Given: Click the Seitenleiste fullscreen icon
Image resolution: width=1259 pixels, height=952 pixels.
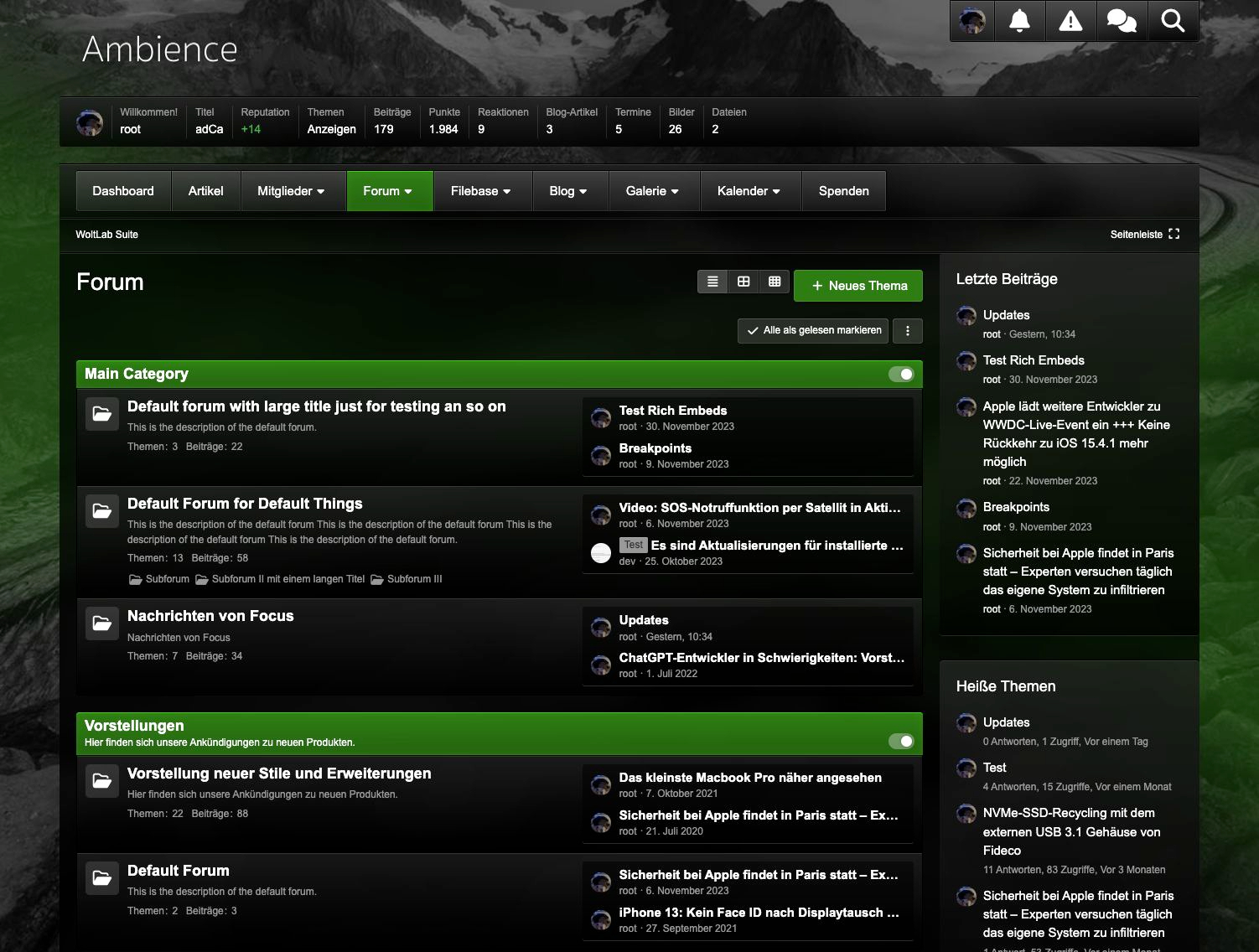Looking at the screenshot, I should (1174, 234).
